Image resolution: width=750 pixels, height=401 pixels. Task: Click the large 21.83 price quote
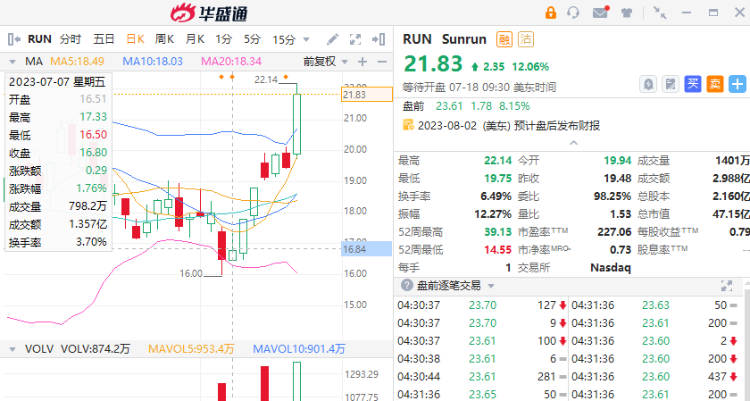[x=433, y=64]
